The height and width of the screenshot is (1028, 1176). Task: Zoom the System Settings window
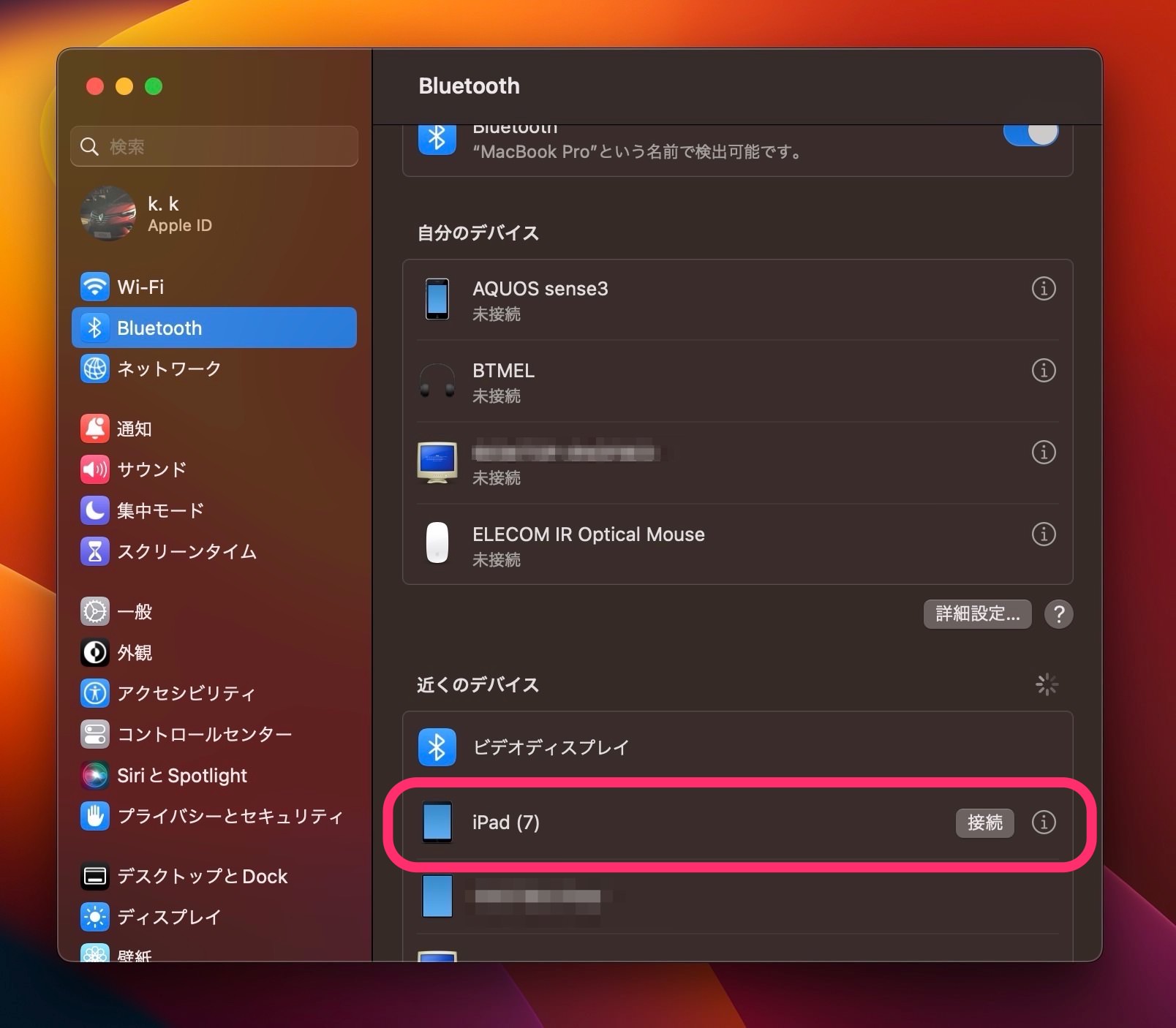pos(154,86)
